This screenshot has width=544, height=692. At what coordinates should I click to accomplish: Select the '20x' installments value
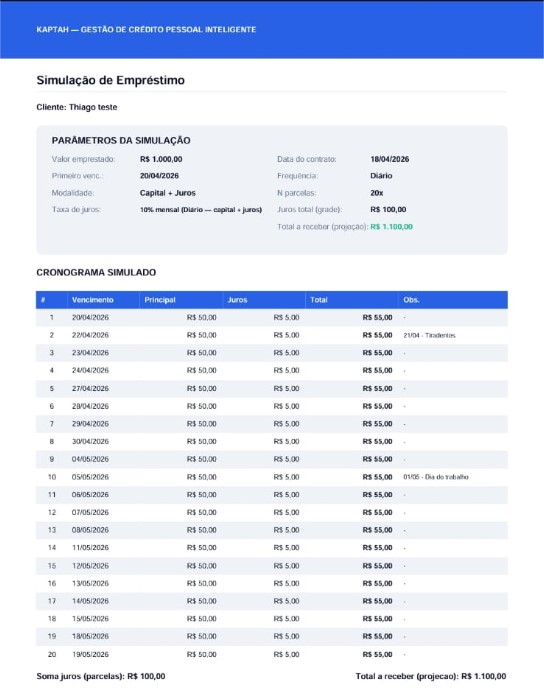point(377,193)
